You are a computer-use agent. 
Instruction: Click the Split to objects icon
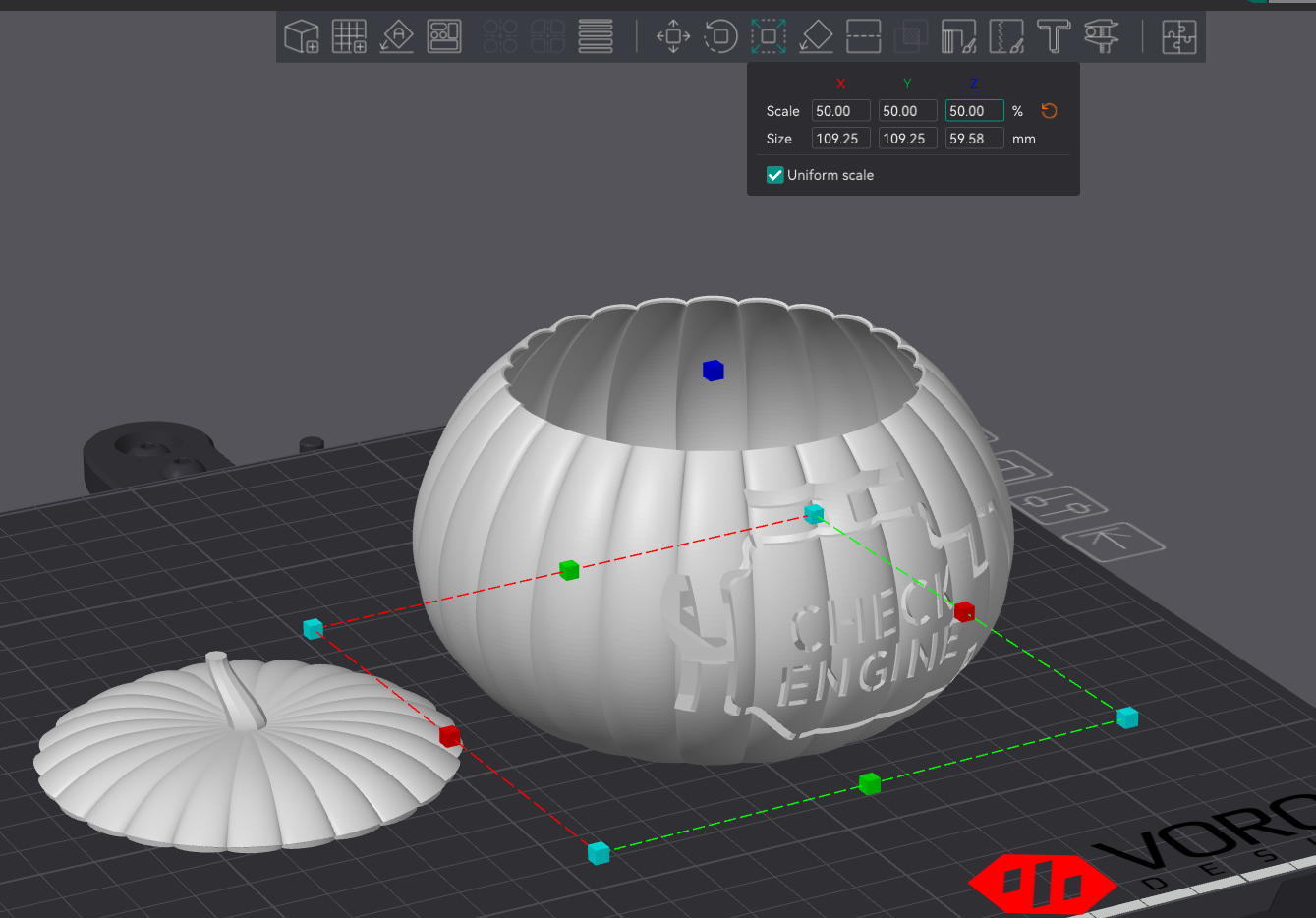pyautogui.click(x=500, y=37)
